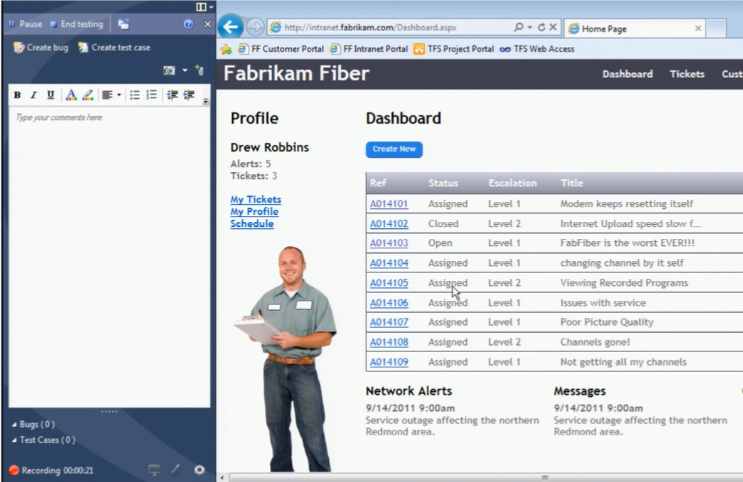The height and width of the screenshot is (482, 743).
Task: Click the favorites star icon
Action: (x=227, y=49)
